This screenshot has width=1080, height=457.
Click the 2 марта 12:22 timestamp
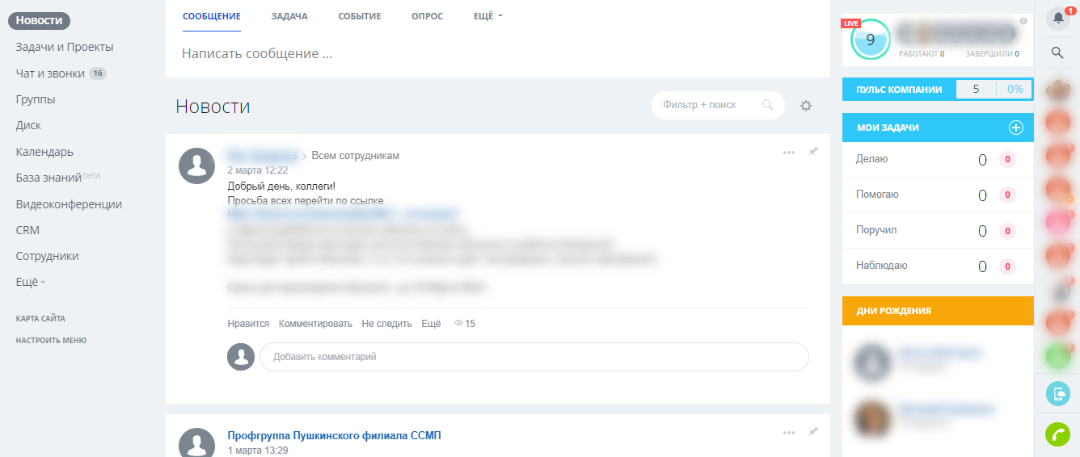(258, 170)
